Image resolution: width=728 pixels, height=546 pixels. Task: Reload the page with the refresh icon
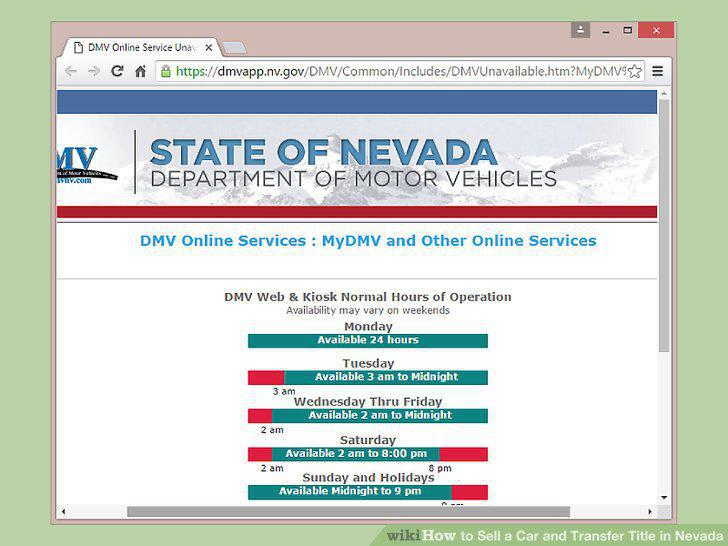[x=117, y=71]
